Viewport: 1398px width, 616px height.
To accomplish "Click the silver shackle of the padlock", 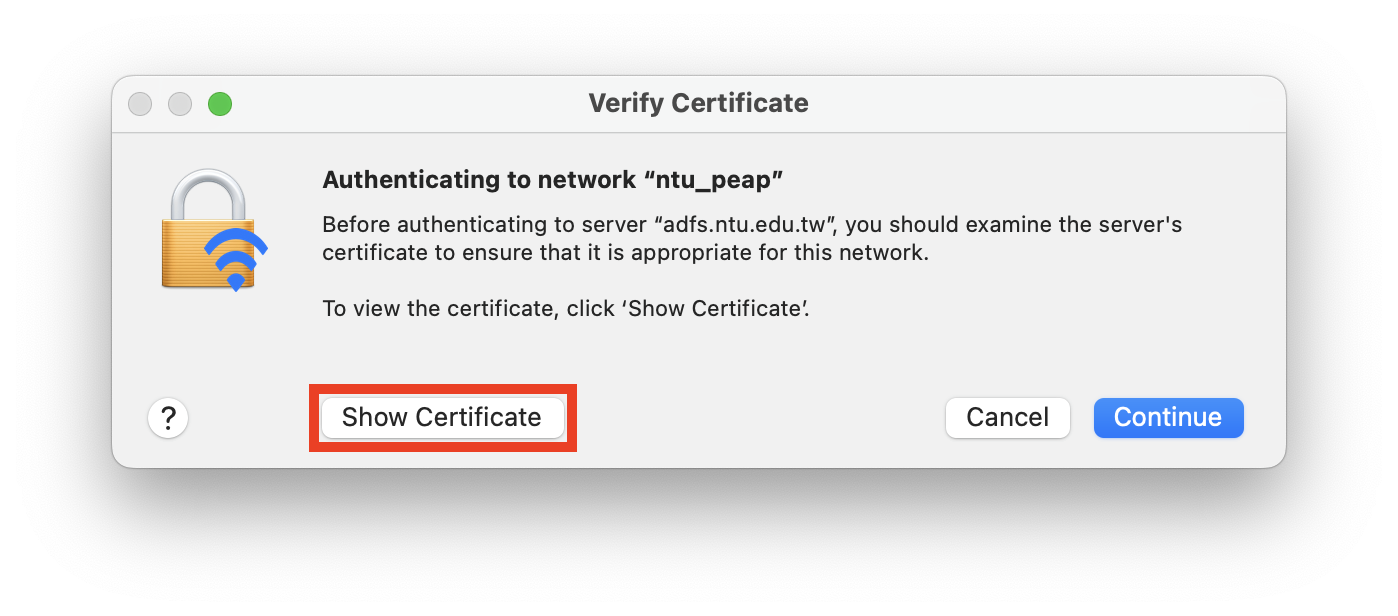I will (208, 194).
